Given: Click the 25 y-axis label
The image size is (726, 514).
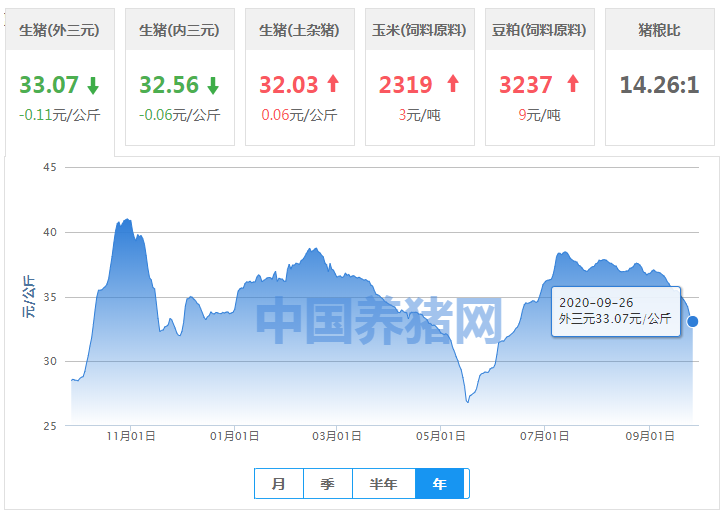Looking at the screenshot, I should (50, 426).
